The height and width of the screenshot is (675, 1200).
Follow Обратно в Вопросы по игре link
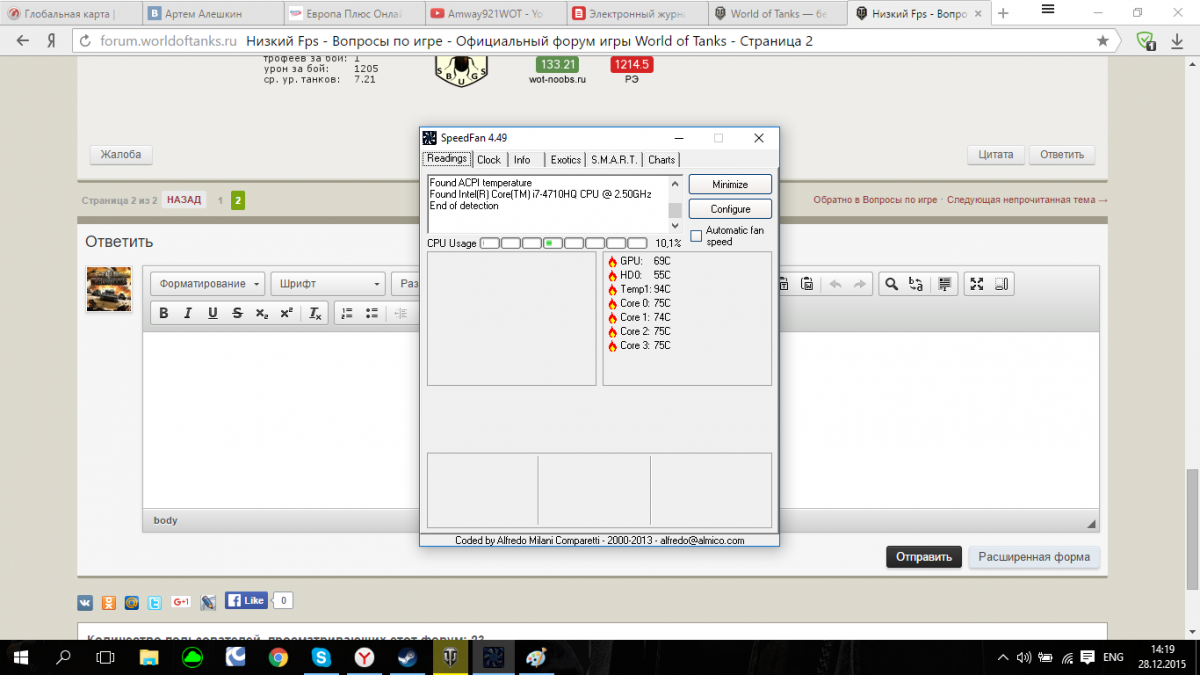pyautogui.click(x=876, y=200)
